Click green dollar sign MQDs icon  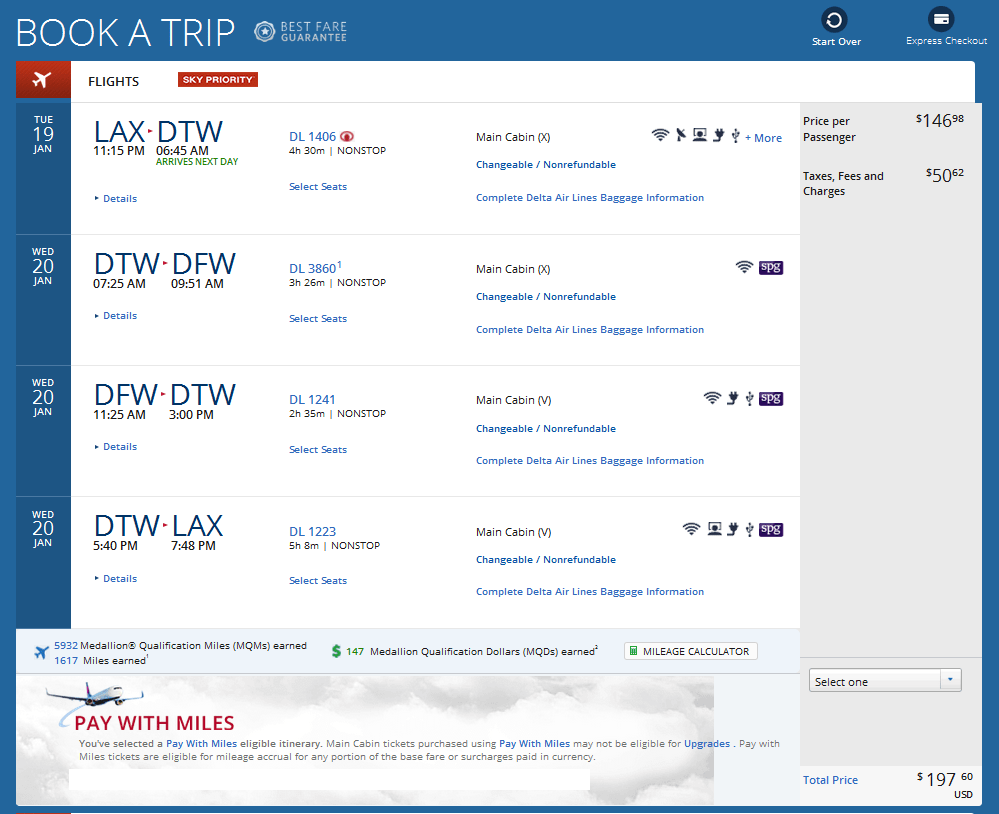(x=336, y=651)
